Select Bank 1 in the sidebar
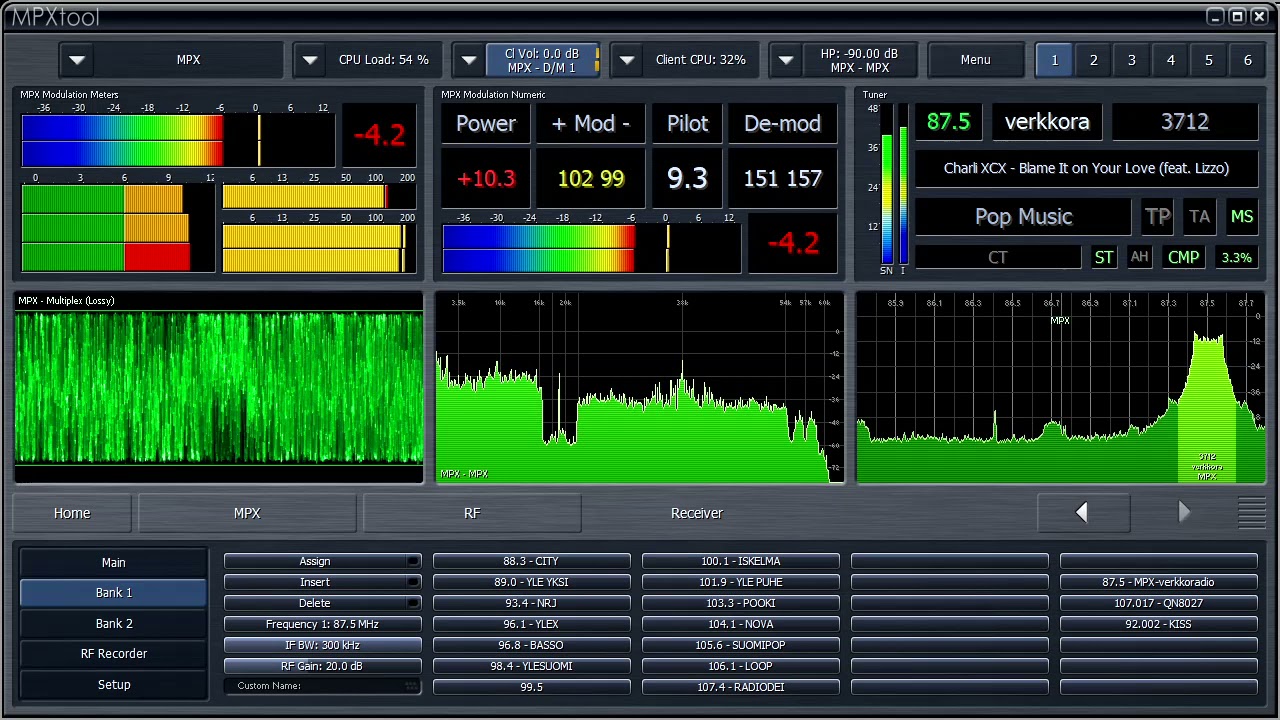 [x=114, y=593]
